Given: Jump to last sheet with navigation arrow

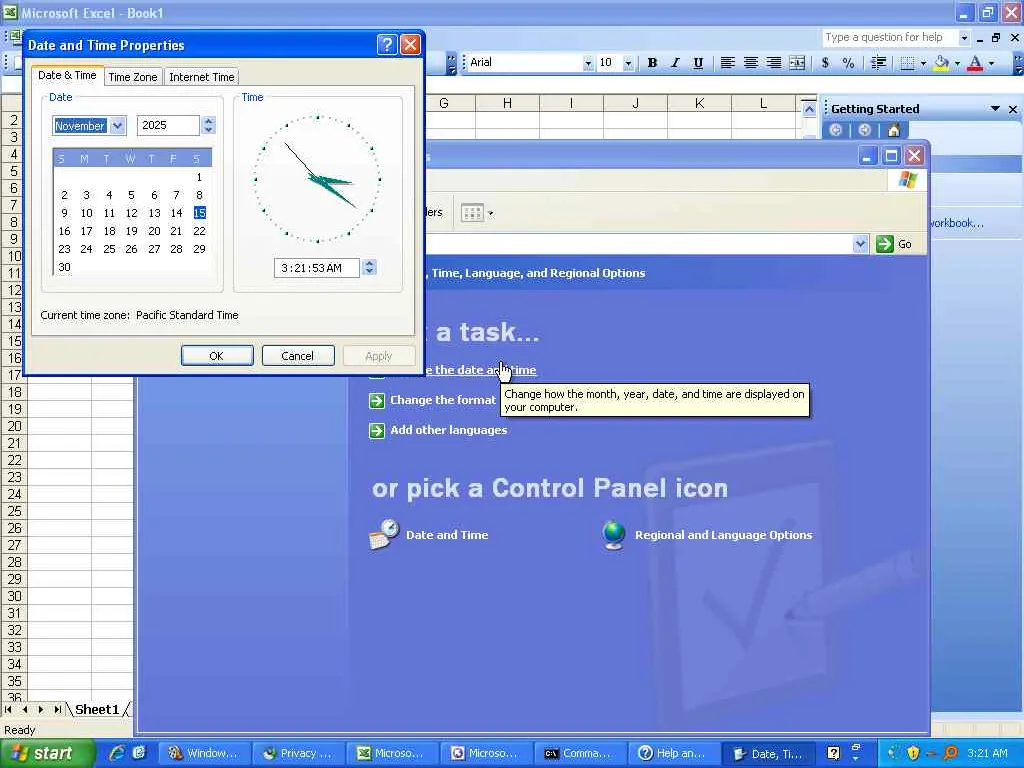Looking at the screenshot, I should (57, 709).
